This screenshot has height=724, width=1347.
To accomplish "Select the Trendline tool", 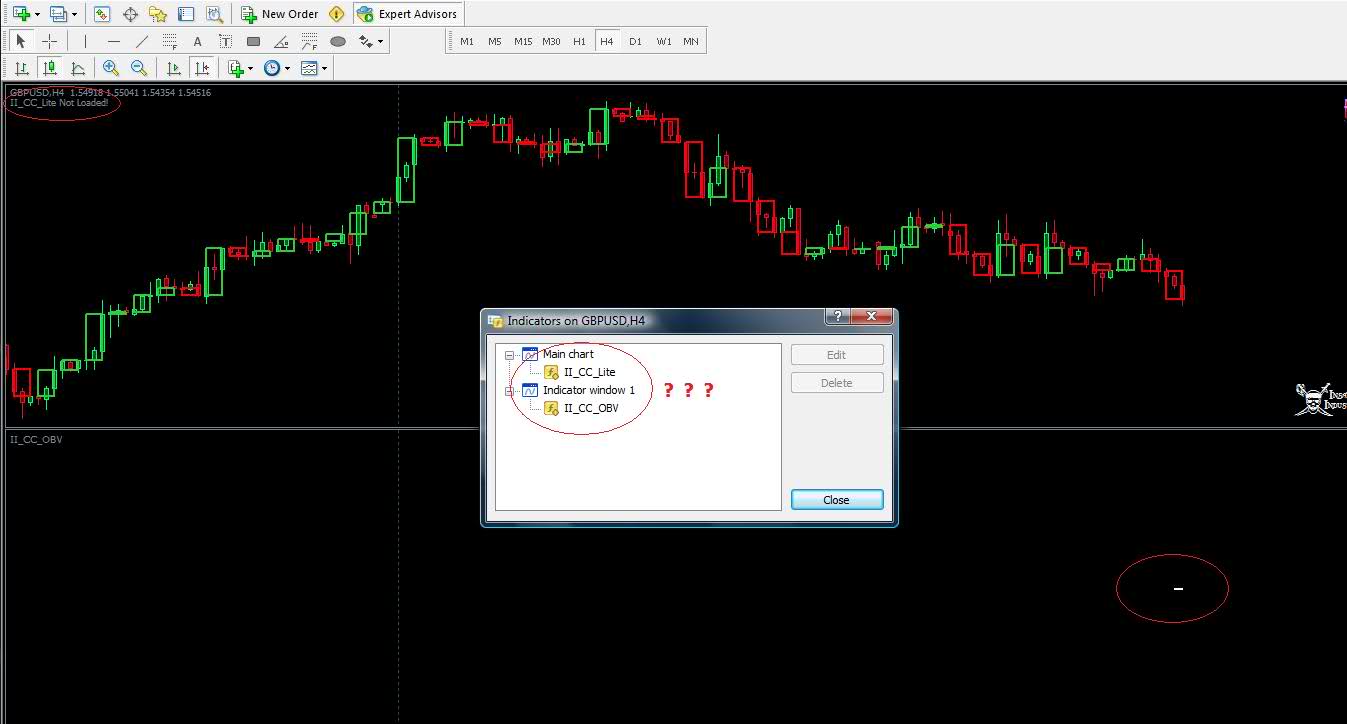I will pos(142,41).
